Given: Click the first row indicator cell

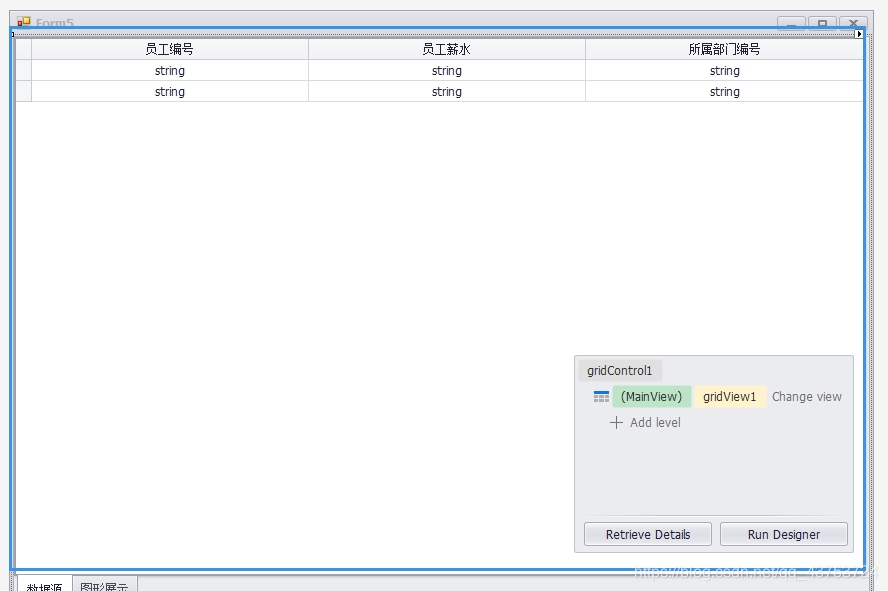Looking at the screenshot, I should pos(23,71).
